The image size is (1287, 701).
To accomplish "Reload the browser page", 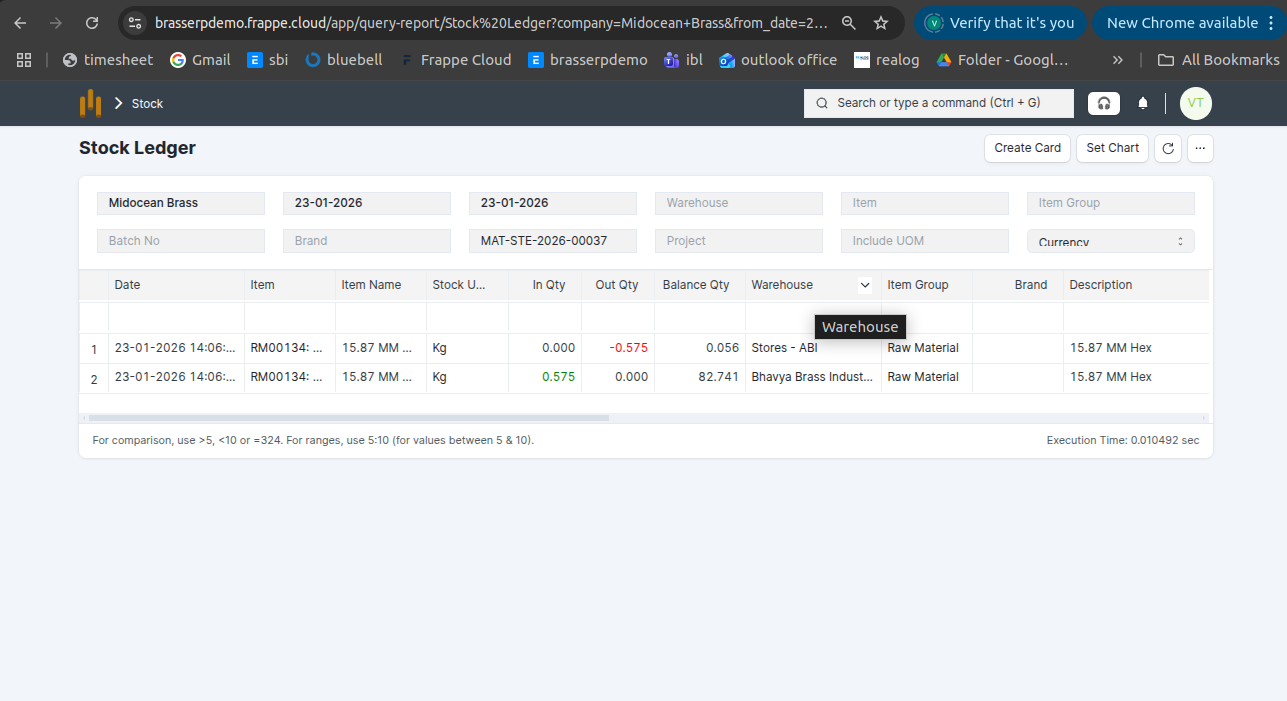I will (x=92, y=23).
